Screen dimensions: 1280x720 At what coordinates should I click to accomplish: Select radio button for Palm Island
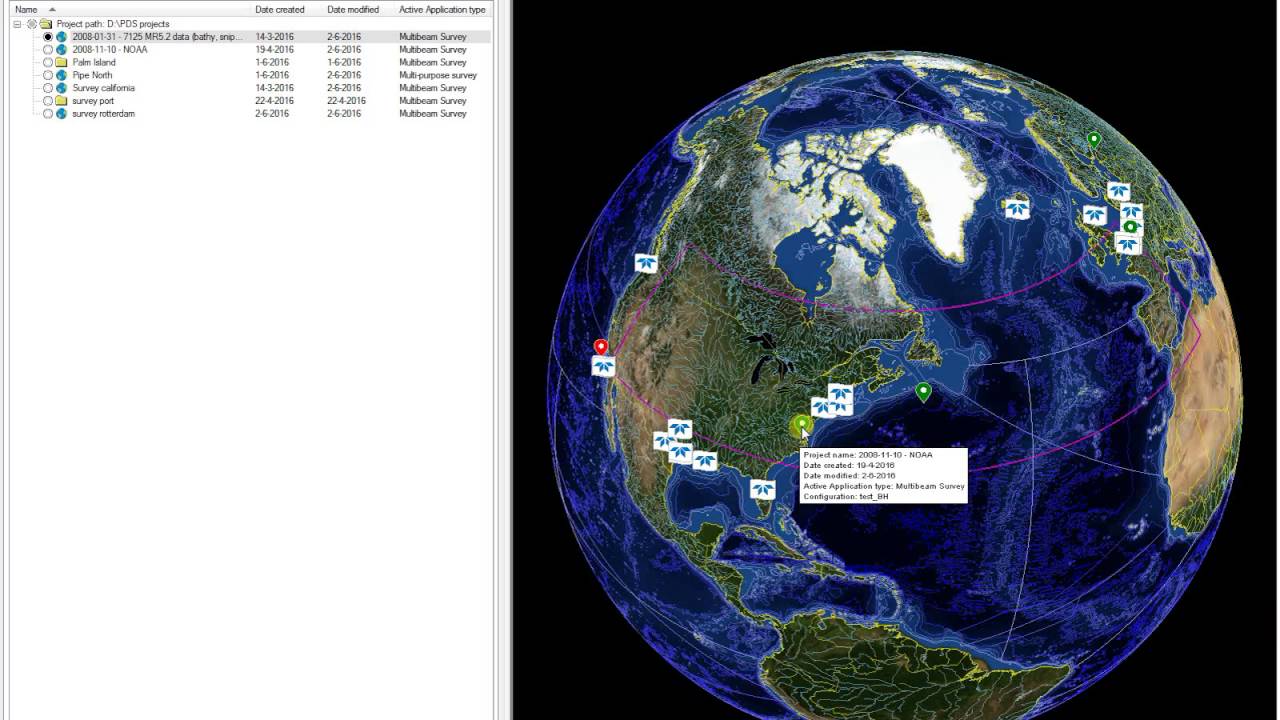tap(47, 62)
